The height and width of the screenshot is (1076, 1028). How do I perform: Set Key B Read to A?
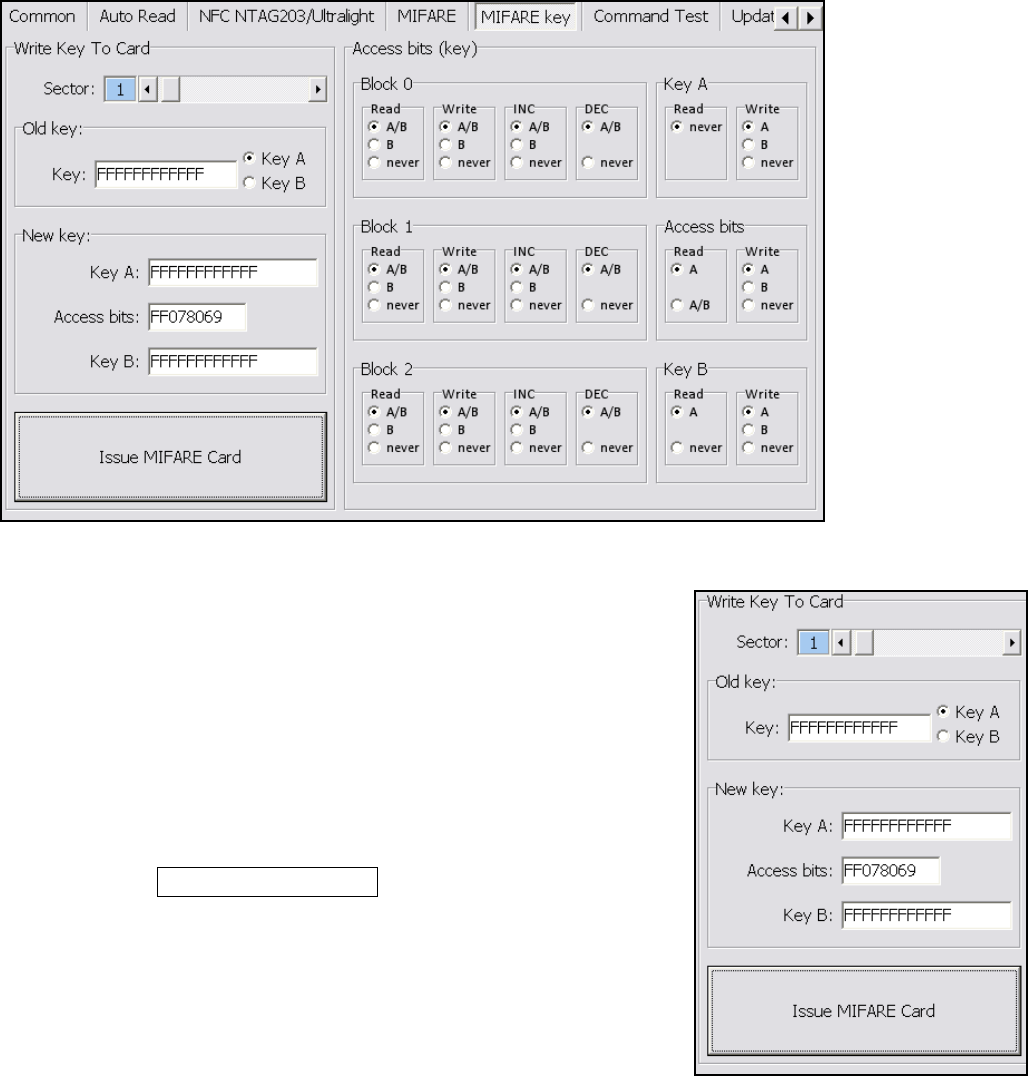[685, 412]
